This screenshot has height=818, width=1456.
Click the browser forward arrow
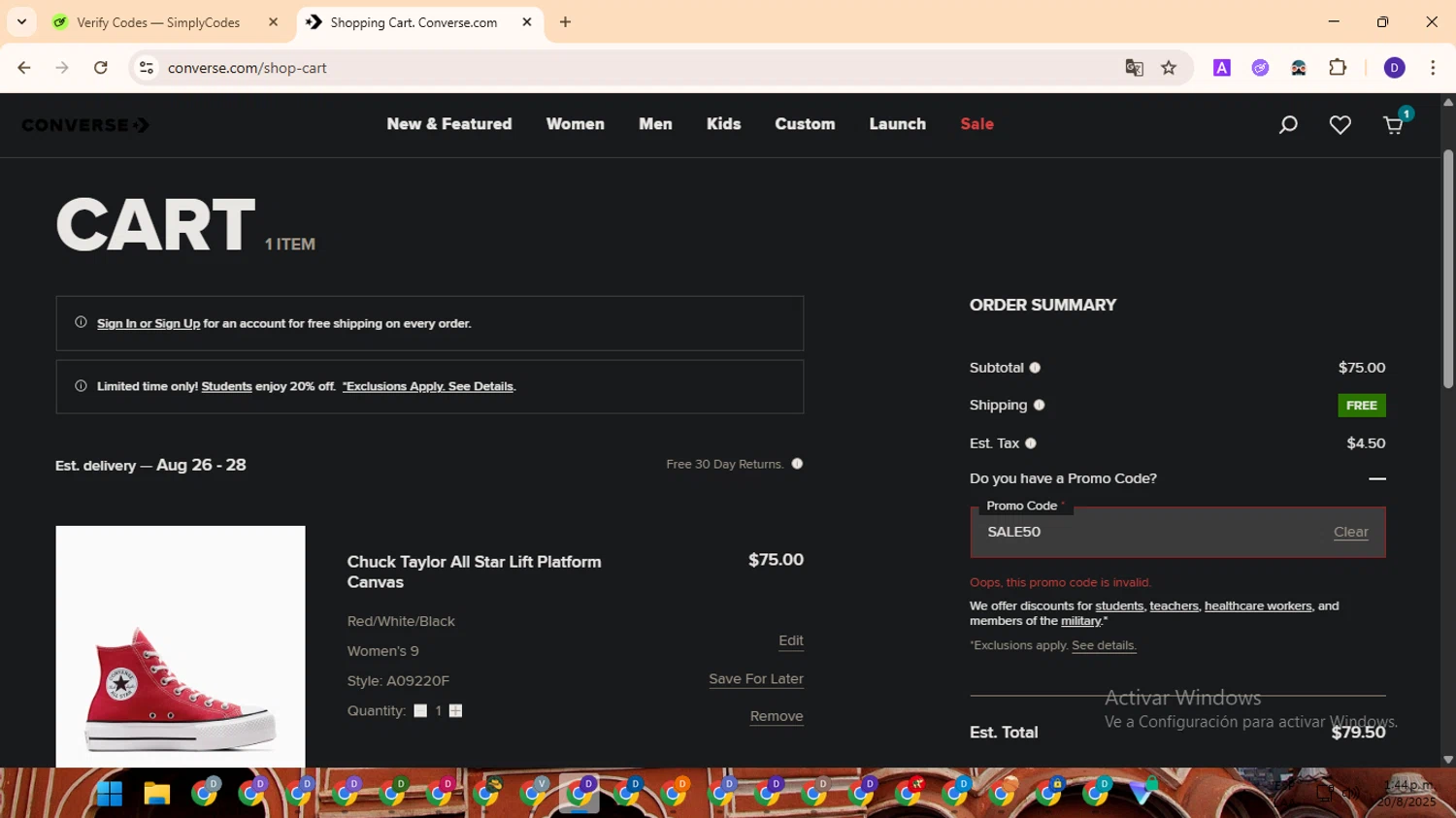62,68
